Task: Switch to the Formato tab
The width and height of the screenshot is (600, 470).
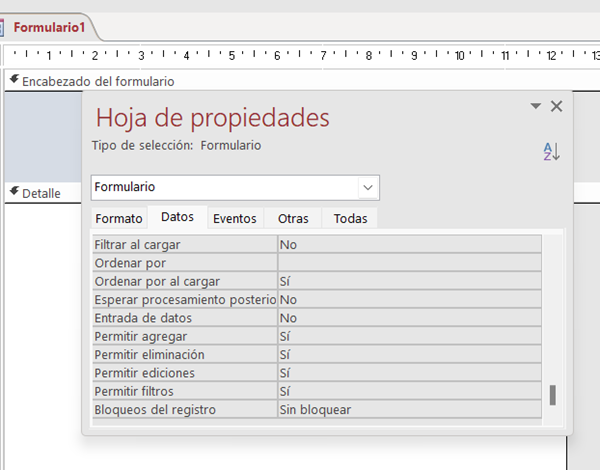Action: click(x=120, y=218)
